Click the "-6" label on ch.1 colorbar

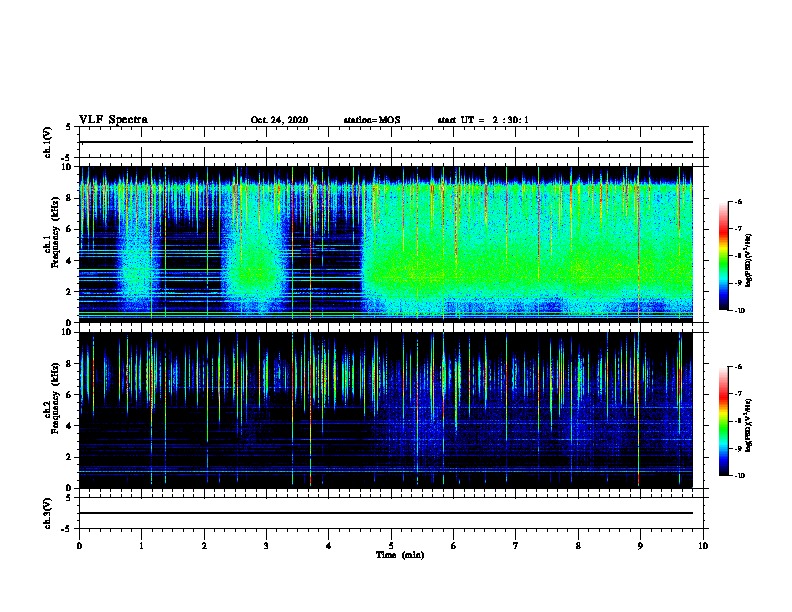click(x=737, y=201)
